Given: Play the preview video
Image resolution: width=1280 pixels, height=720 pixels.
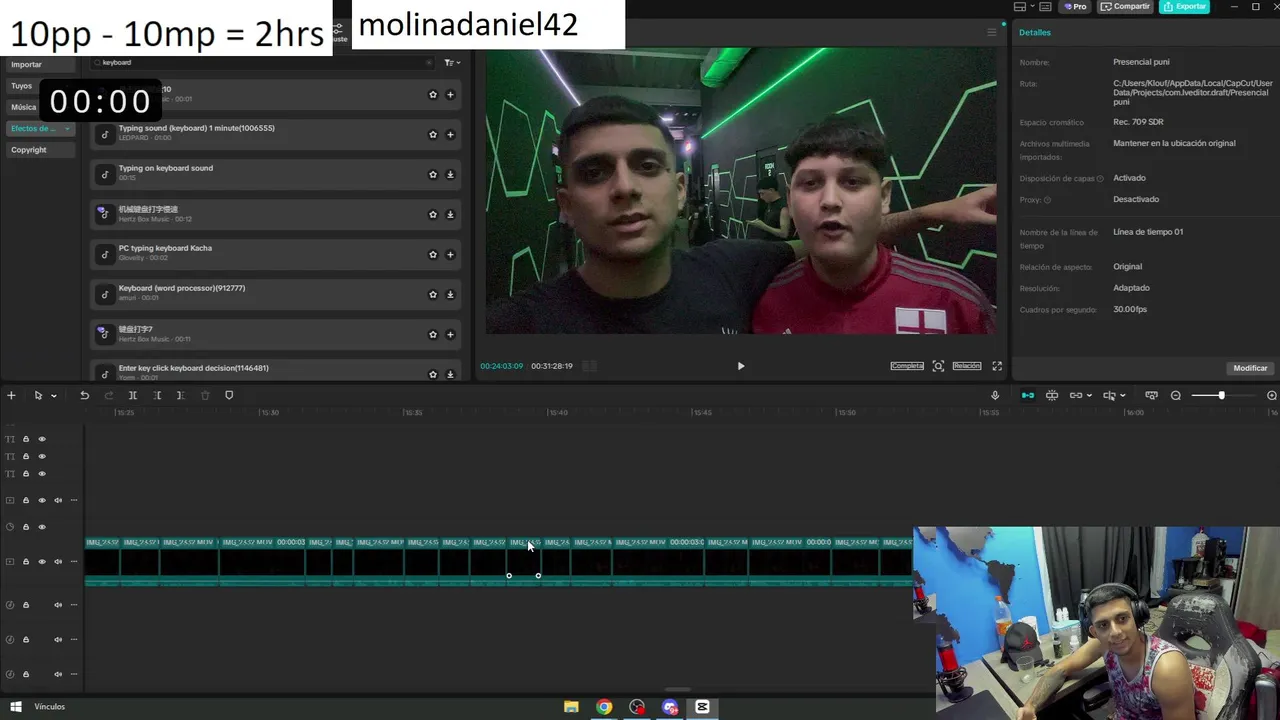Looking at the screenshot, I should pos(740,366).
